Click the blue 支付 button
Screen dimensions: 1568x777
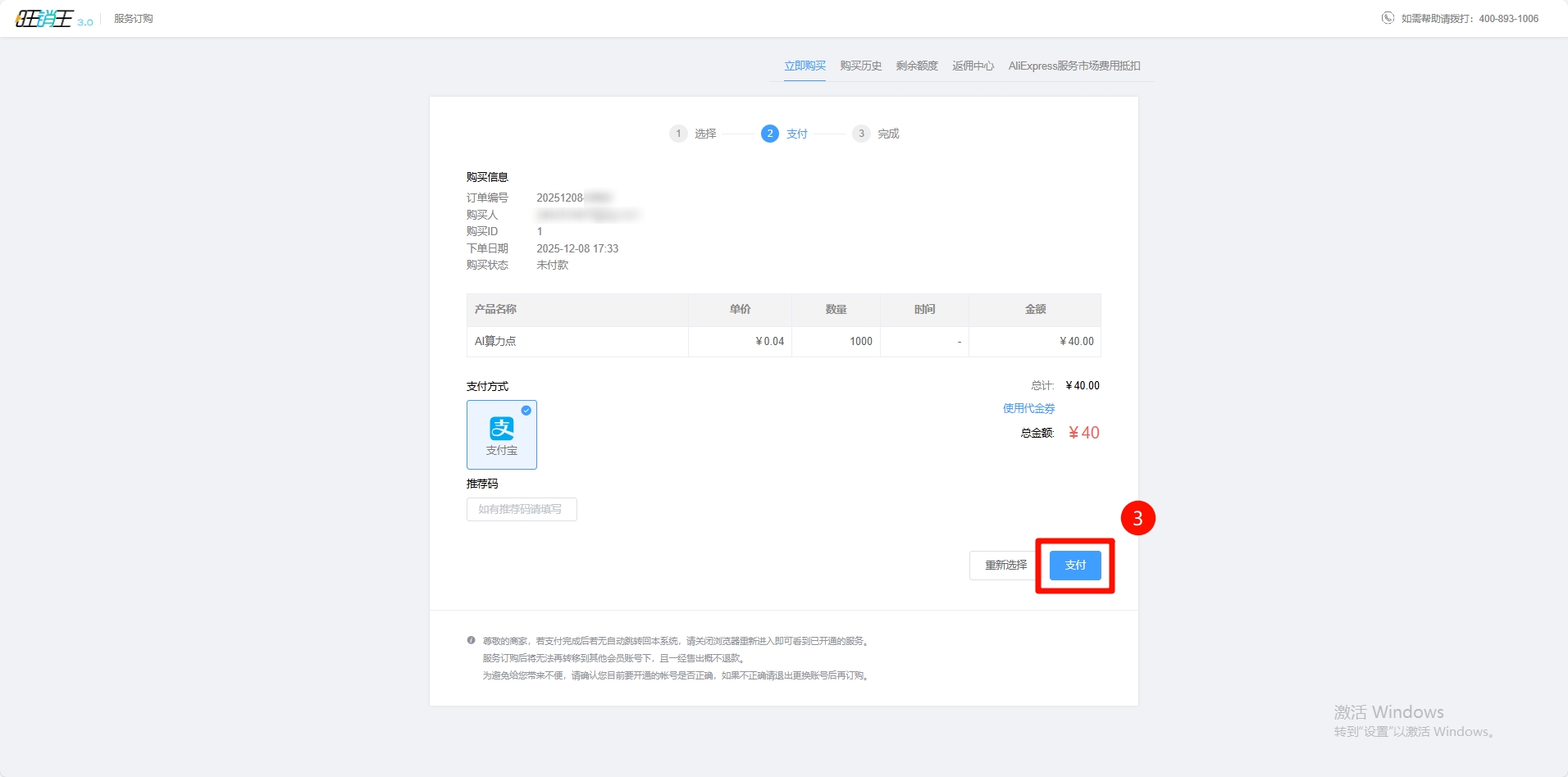tap(1075, 566)
